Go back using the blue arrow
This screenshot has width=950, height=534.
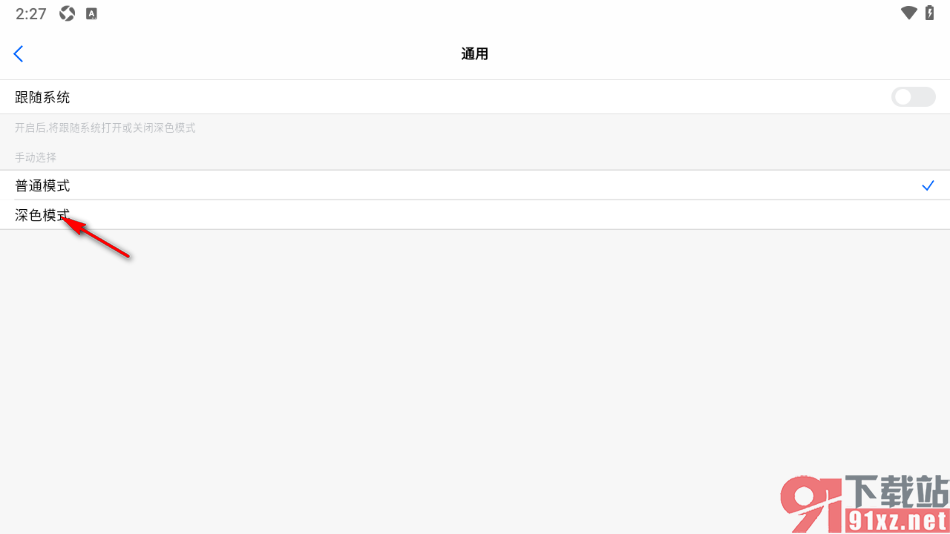coord(18,54)
